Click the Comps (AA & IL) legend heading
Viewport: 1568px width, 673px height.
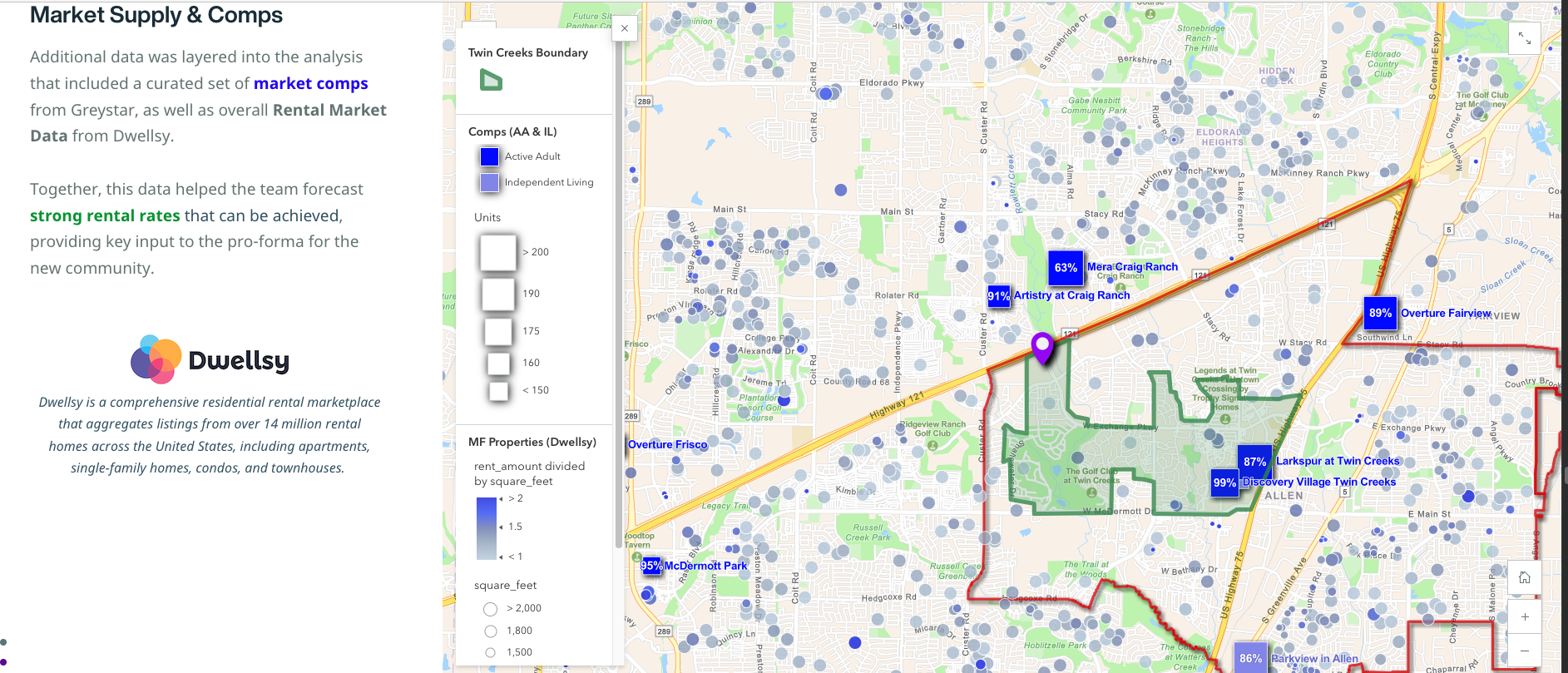click(512, 131)
